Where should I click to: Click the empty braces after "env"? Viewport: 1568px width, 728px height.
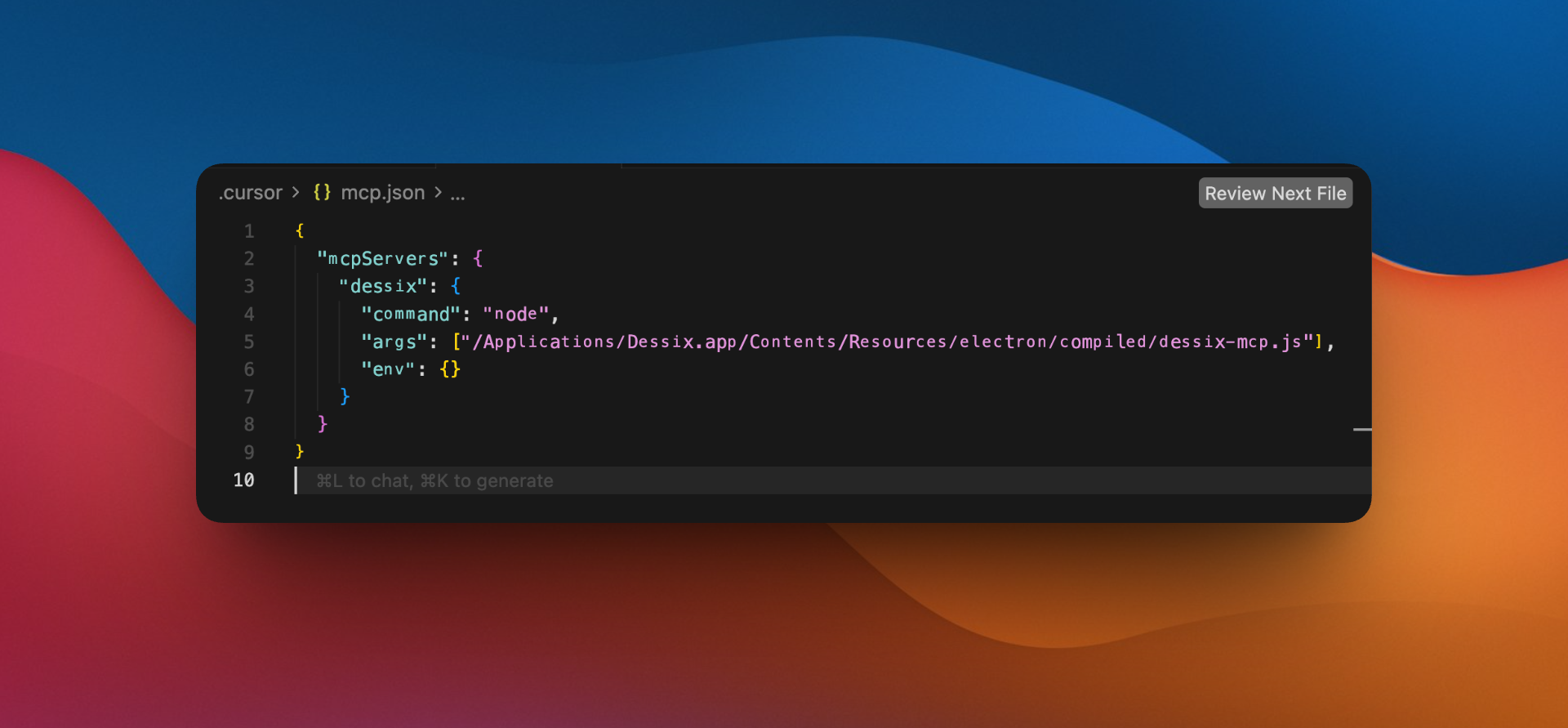pos(450,369)
